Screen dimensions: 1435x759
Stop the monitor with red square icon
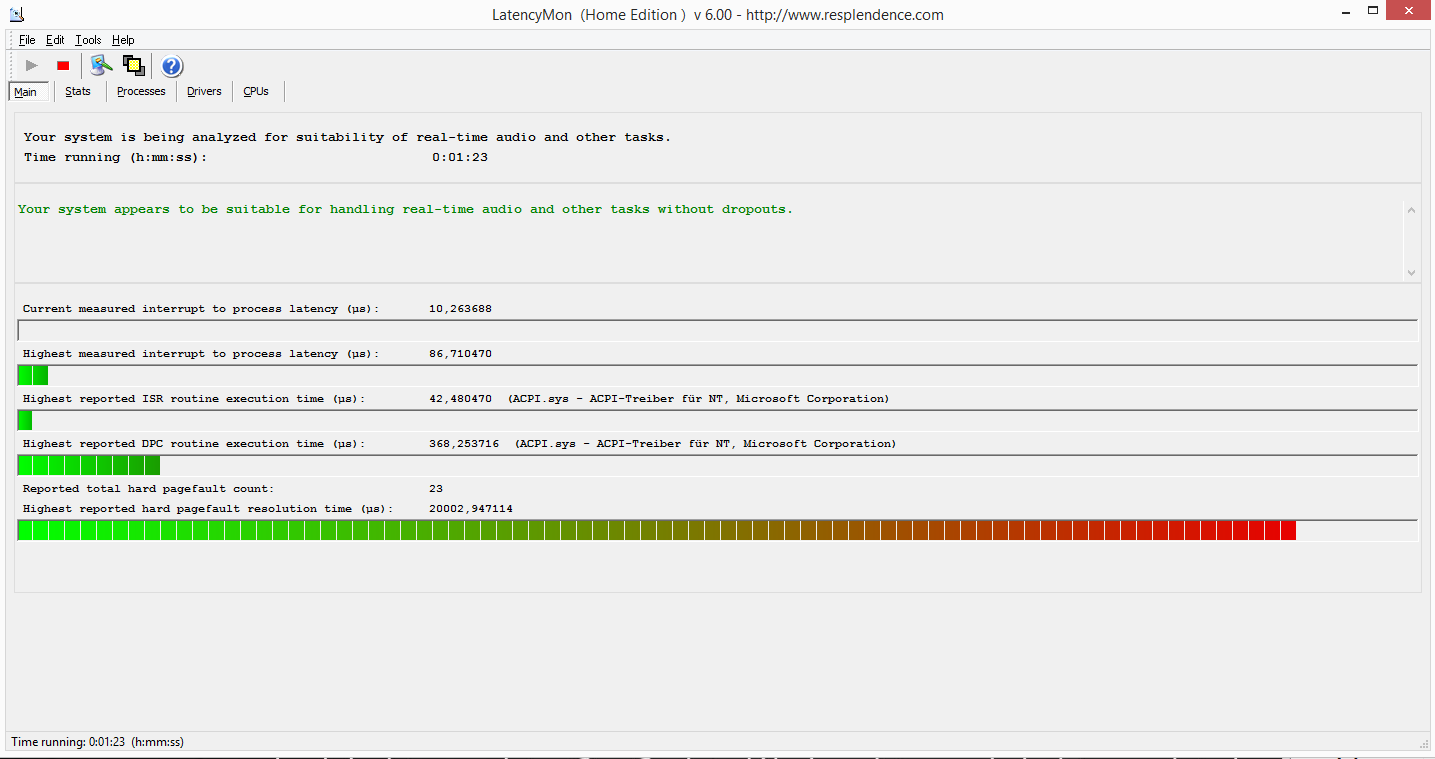63,66
